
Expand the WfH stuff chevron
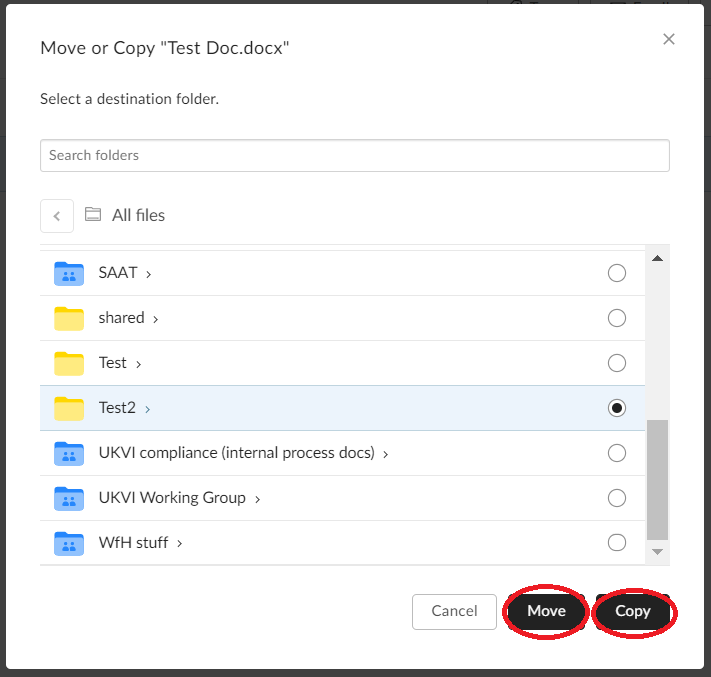(180, 543)
